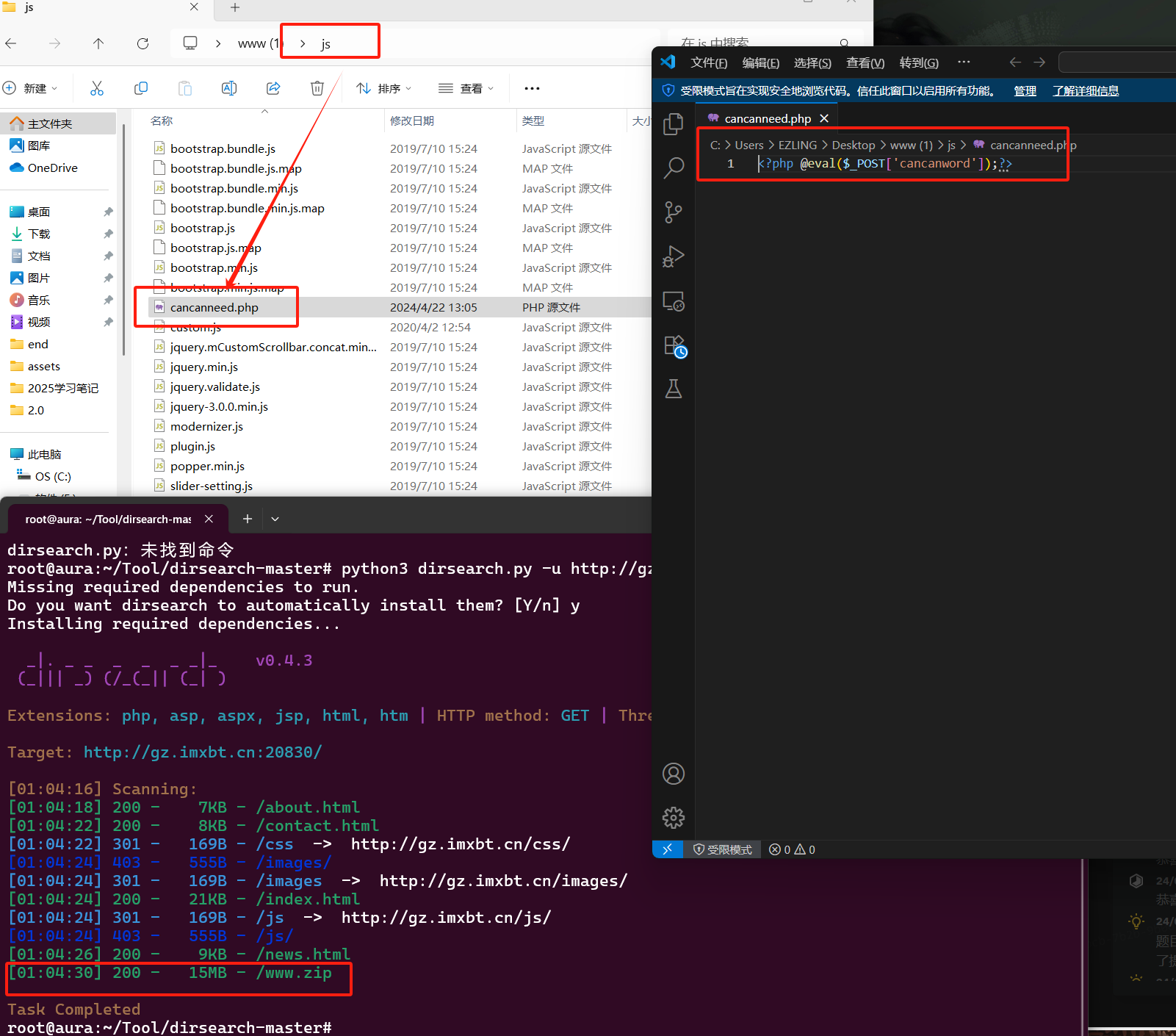Open VS Code Search in activity bar
This screenshot has height=1036, width=1176.
point(673,168)
